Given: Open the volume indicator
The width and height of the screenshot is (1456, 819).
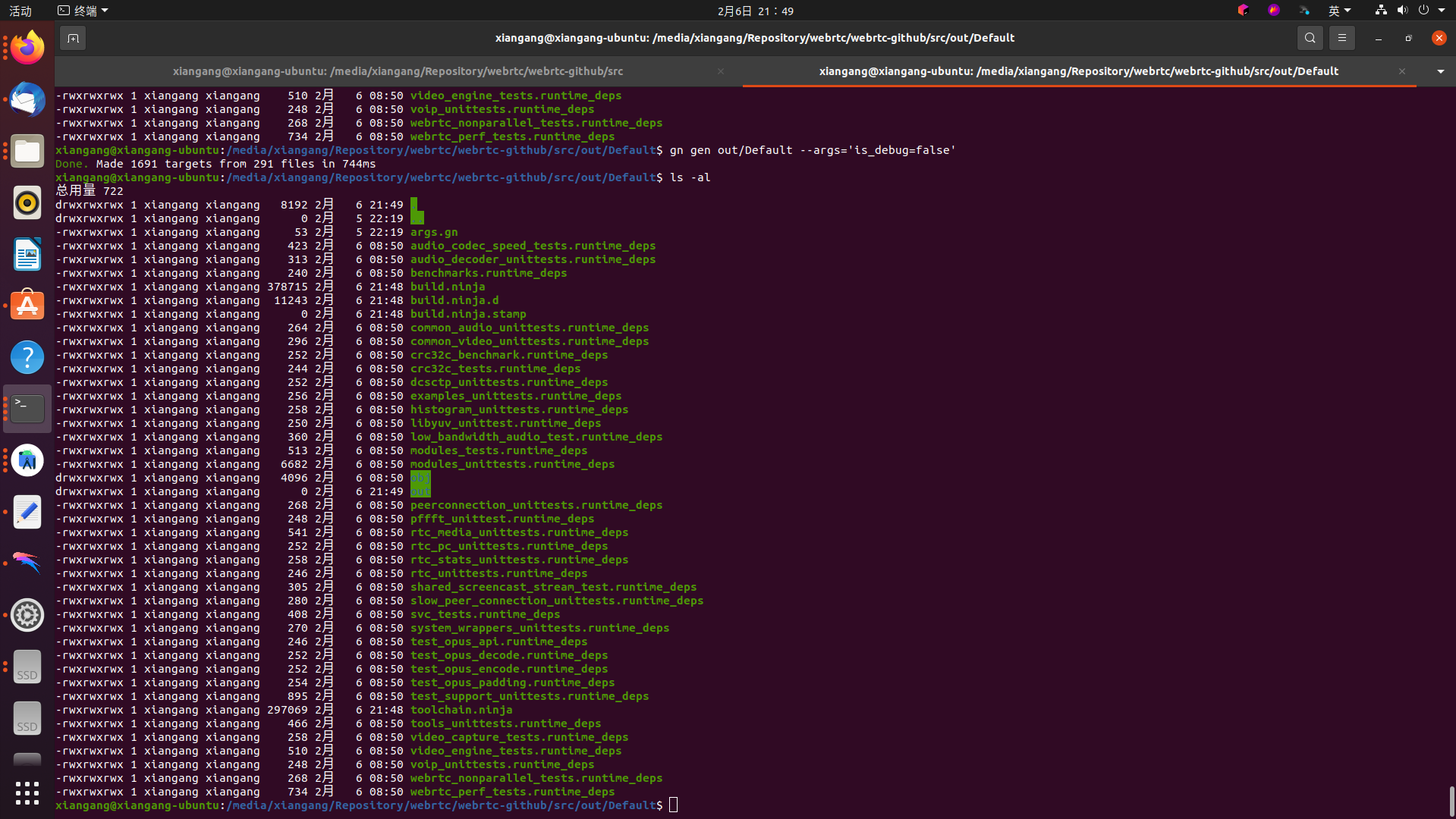Looking at the screenshot, I should [x=1402, y=11].
